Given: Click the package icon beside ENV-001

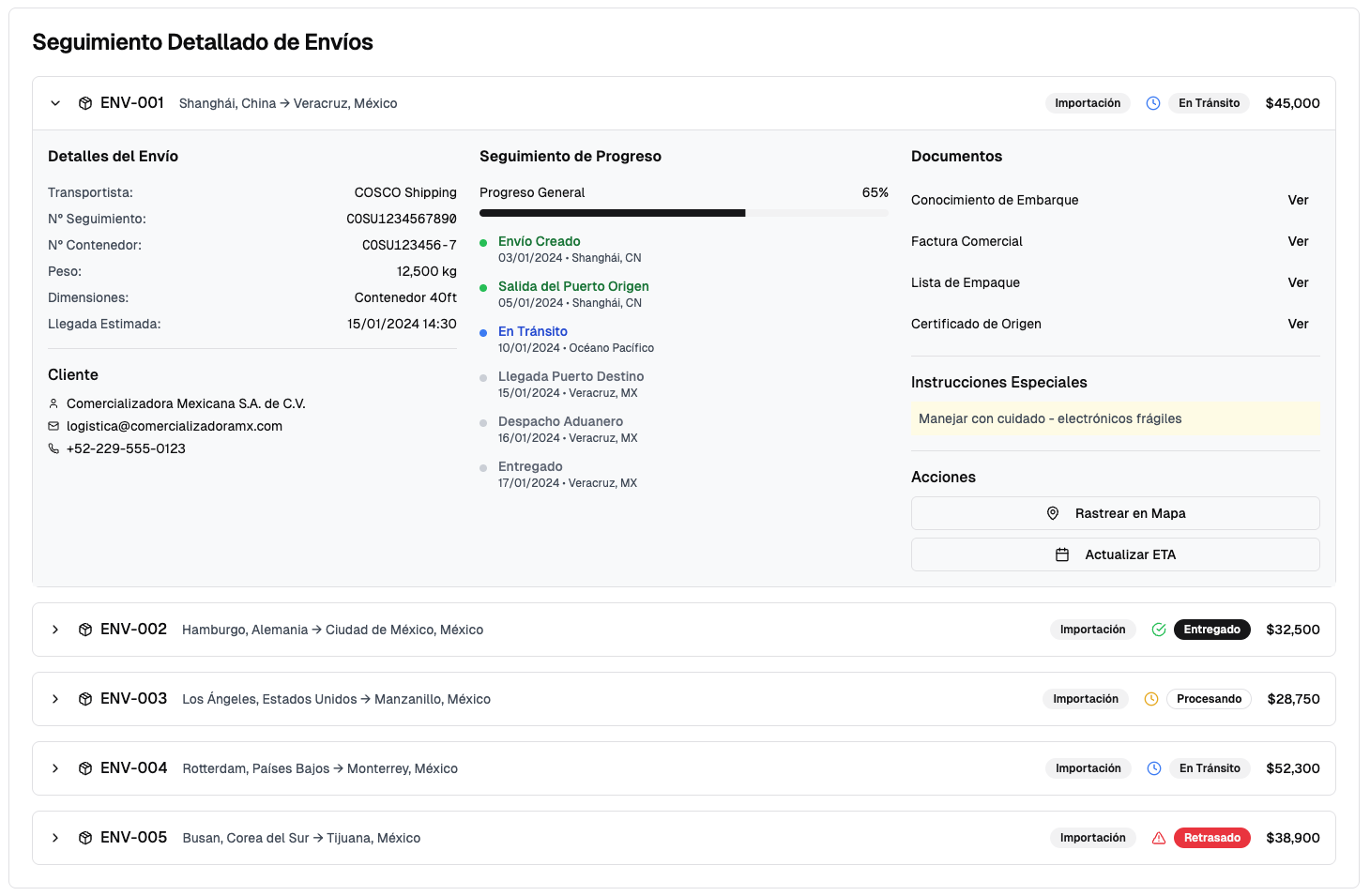Looking at the screenshot, I should pos(85,103).
